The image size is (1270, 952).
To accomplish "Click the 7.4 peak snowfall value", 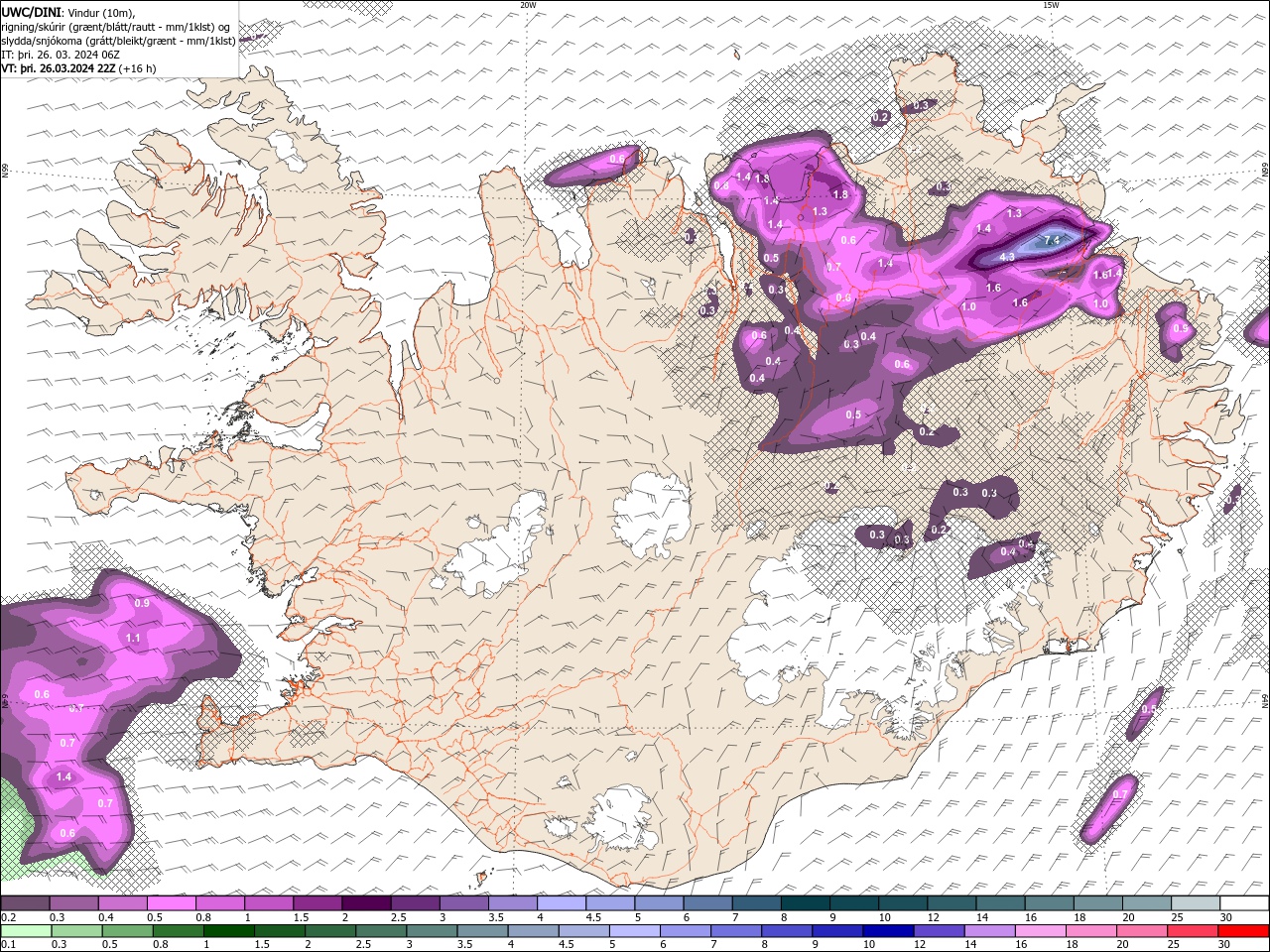I will tap(1052, 240).
